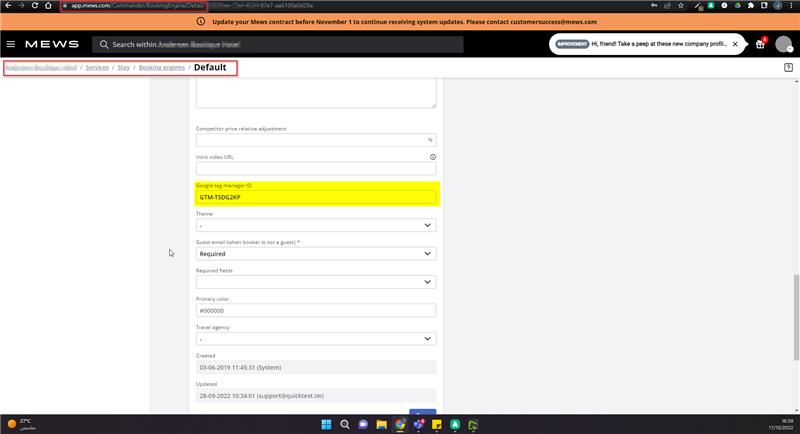
Task: Expand the Theme dropdown
Action: 316,226
